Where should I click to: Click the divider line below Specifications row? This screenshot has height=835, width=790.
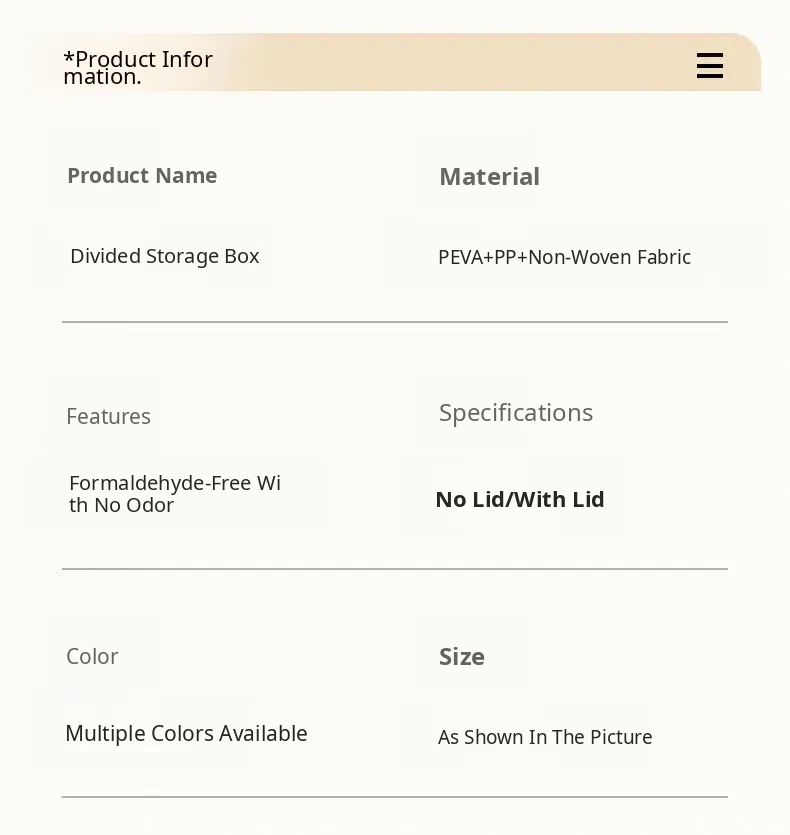(x=395, y=569)
